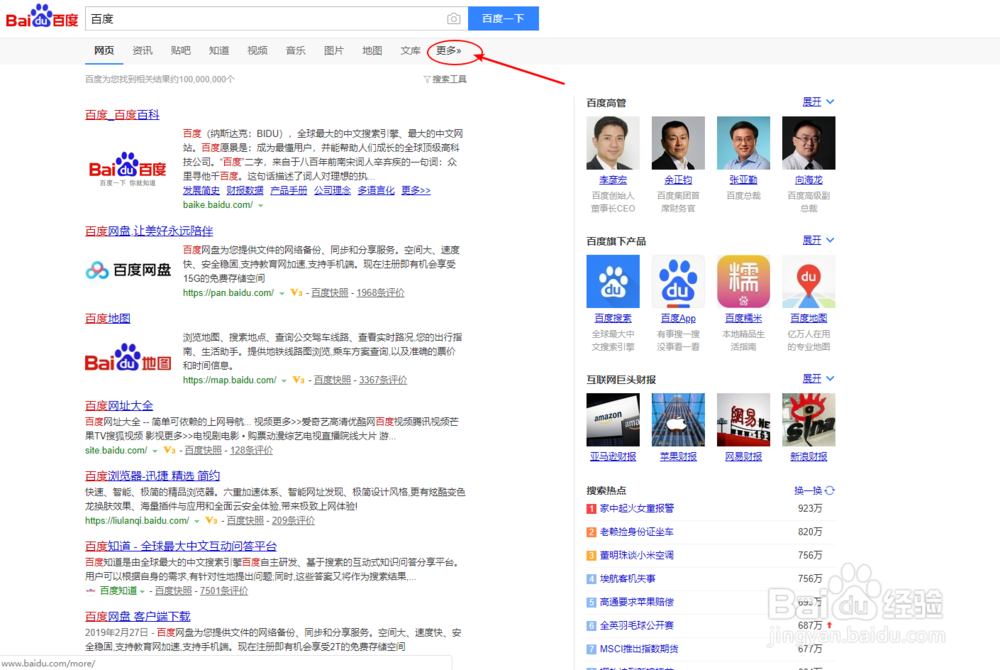Open the 搜索工具 filter
This screenshot has height=670, width=1000.
point(445,79)
